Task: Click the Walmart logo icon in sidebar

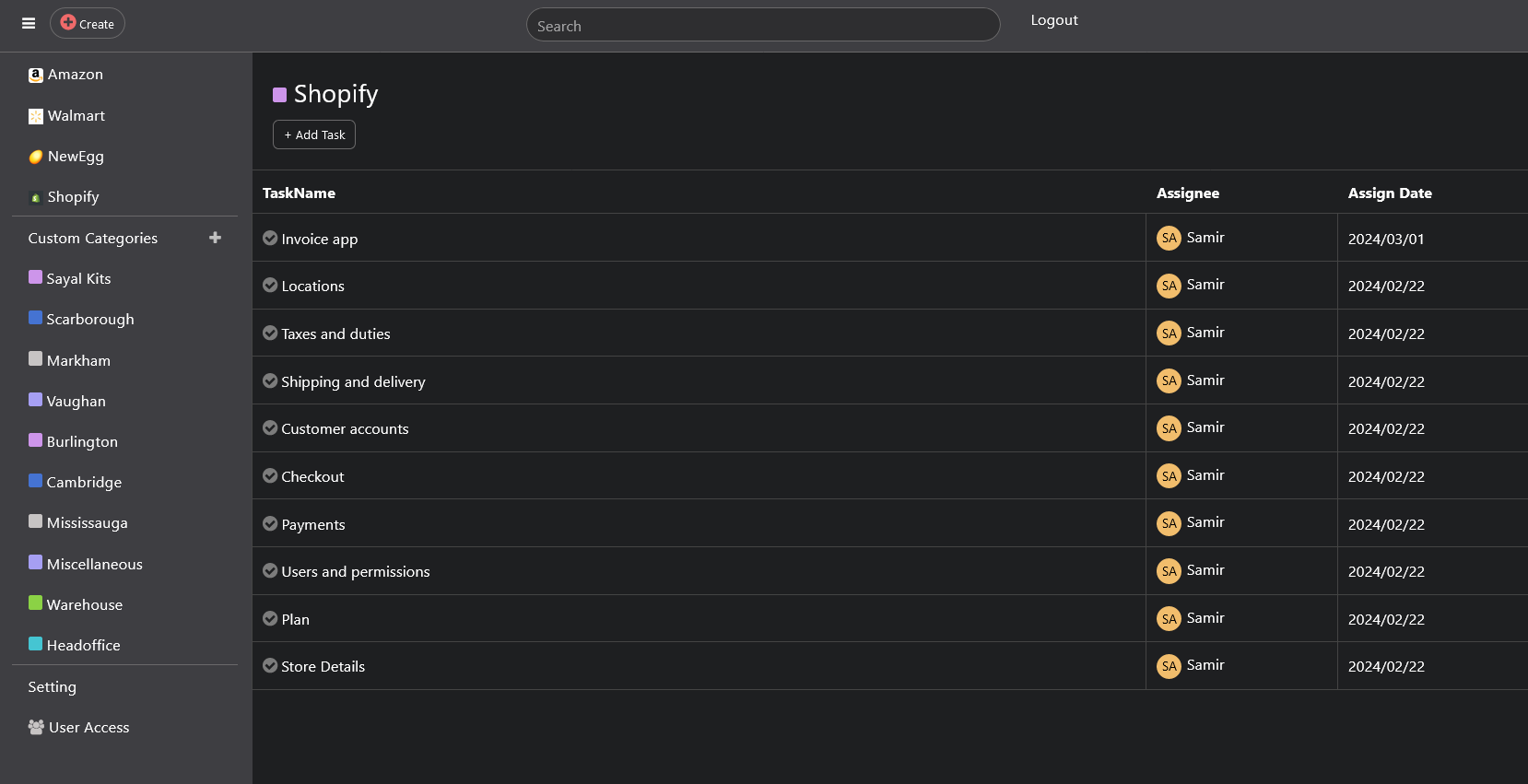Action: [x=35, y=116]
